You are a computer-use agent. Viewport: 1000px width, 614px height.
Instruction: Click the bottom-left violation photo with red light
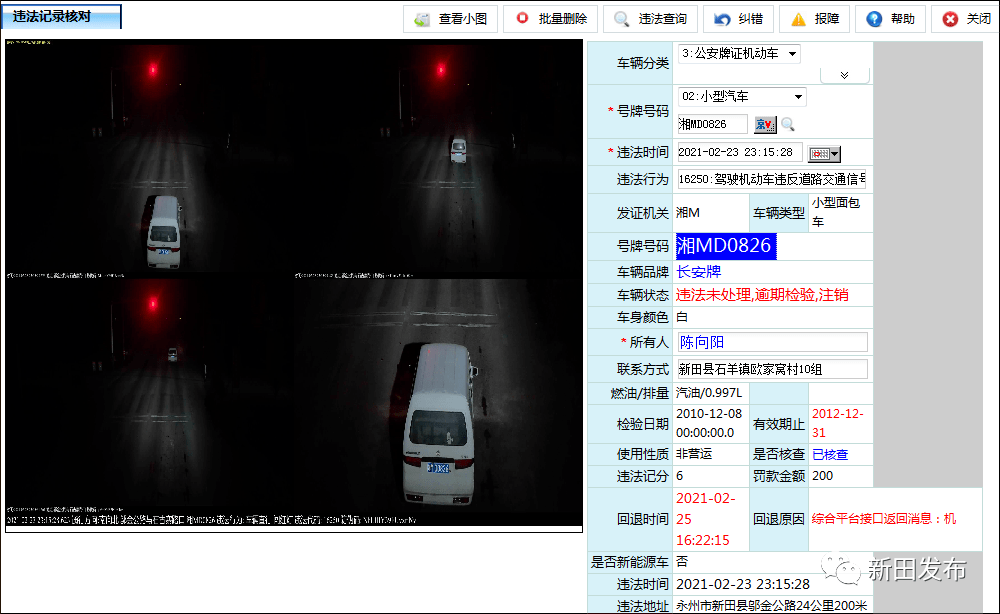[x=148, y=395]
